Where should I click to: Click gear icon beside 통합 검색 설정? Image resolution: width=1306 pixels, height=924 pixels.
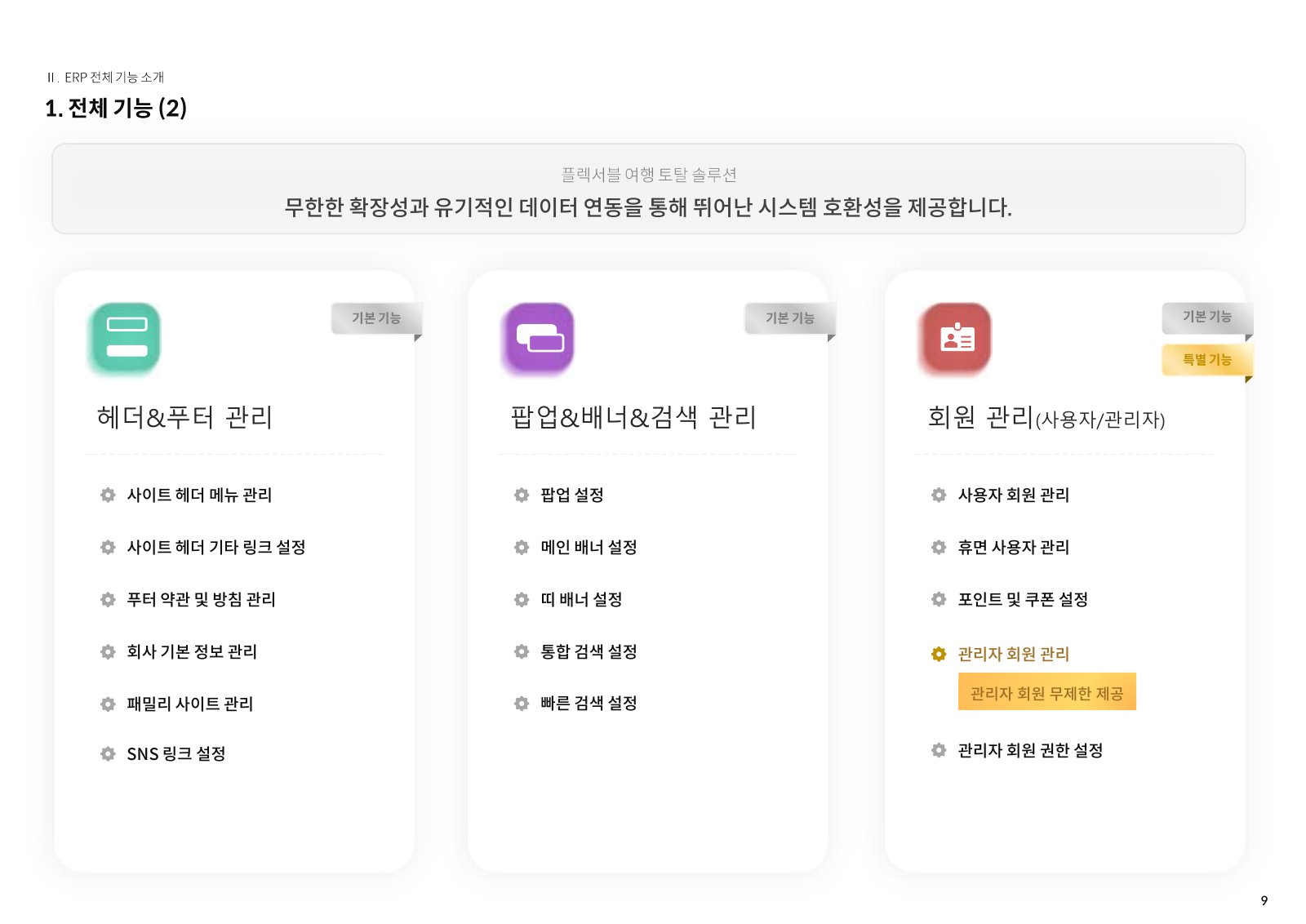click(522, 651)
